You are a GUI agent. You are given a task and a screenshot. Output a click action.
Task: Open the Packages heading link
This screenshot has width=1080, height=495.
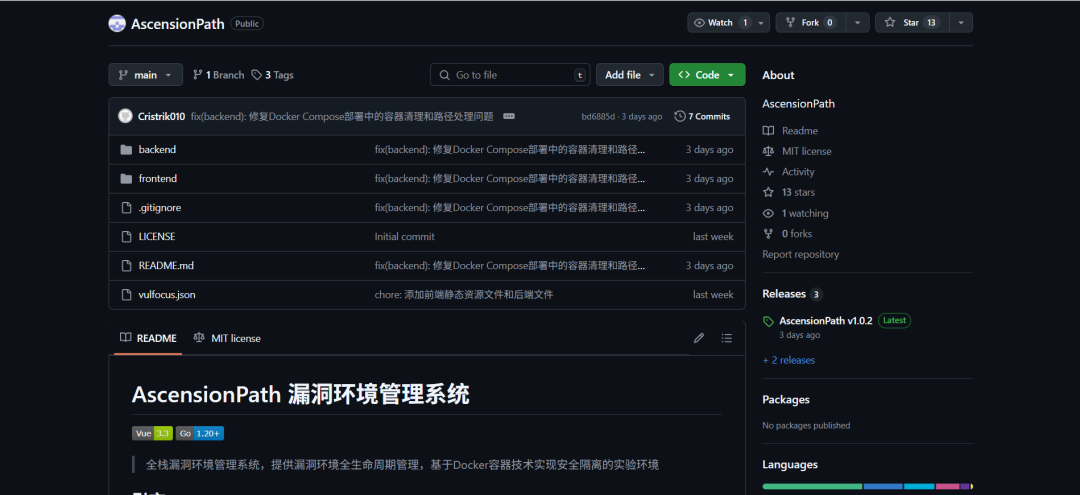(x=786, y=399)
